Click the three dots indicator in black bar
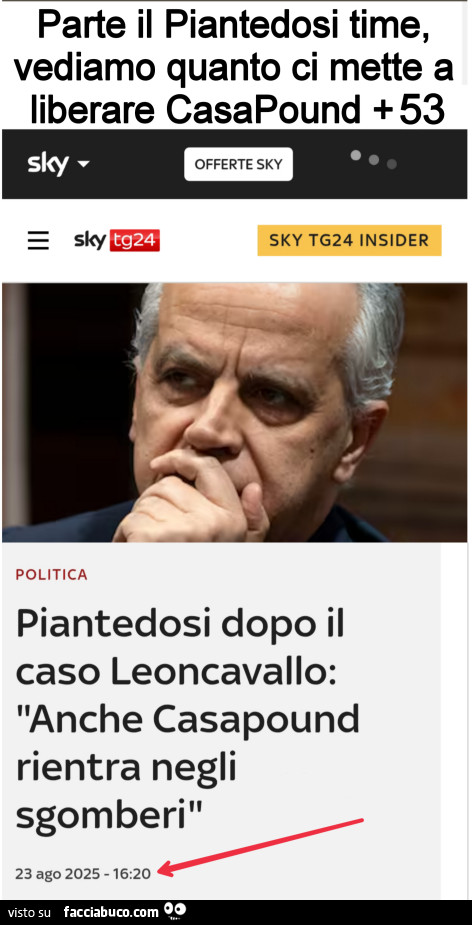The height and width of the screenshot is (925, 472). 373,159
